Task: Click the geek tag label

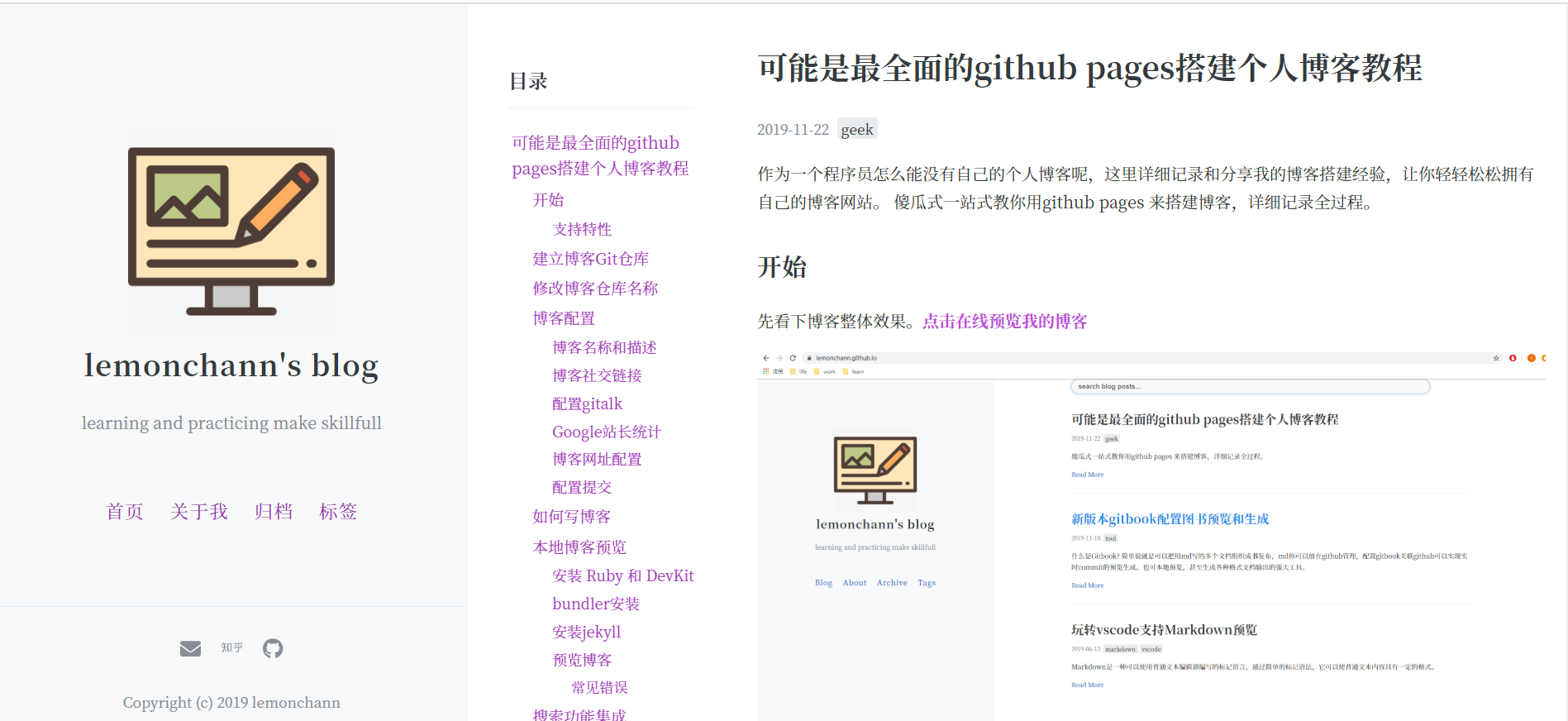Action: (857, 129)
